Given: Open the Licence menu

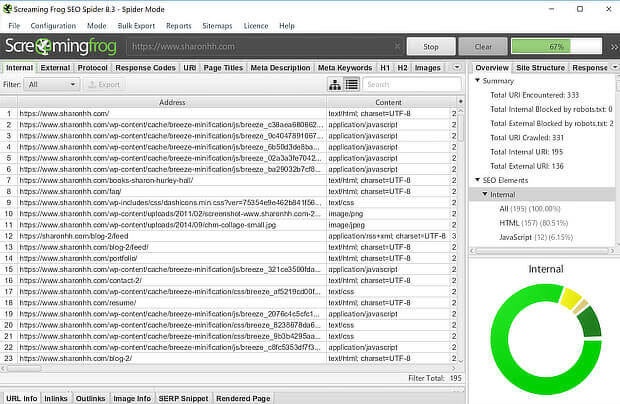Looking at the screenshot, I should click(256, 26).
